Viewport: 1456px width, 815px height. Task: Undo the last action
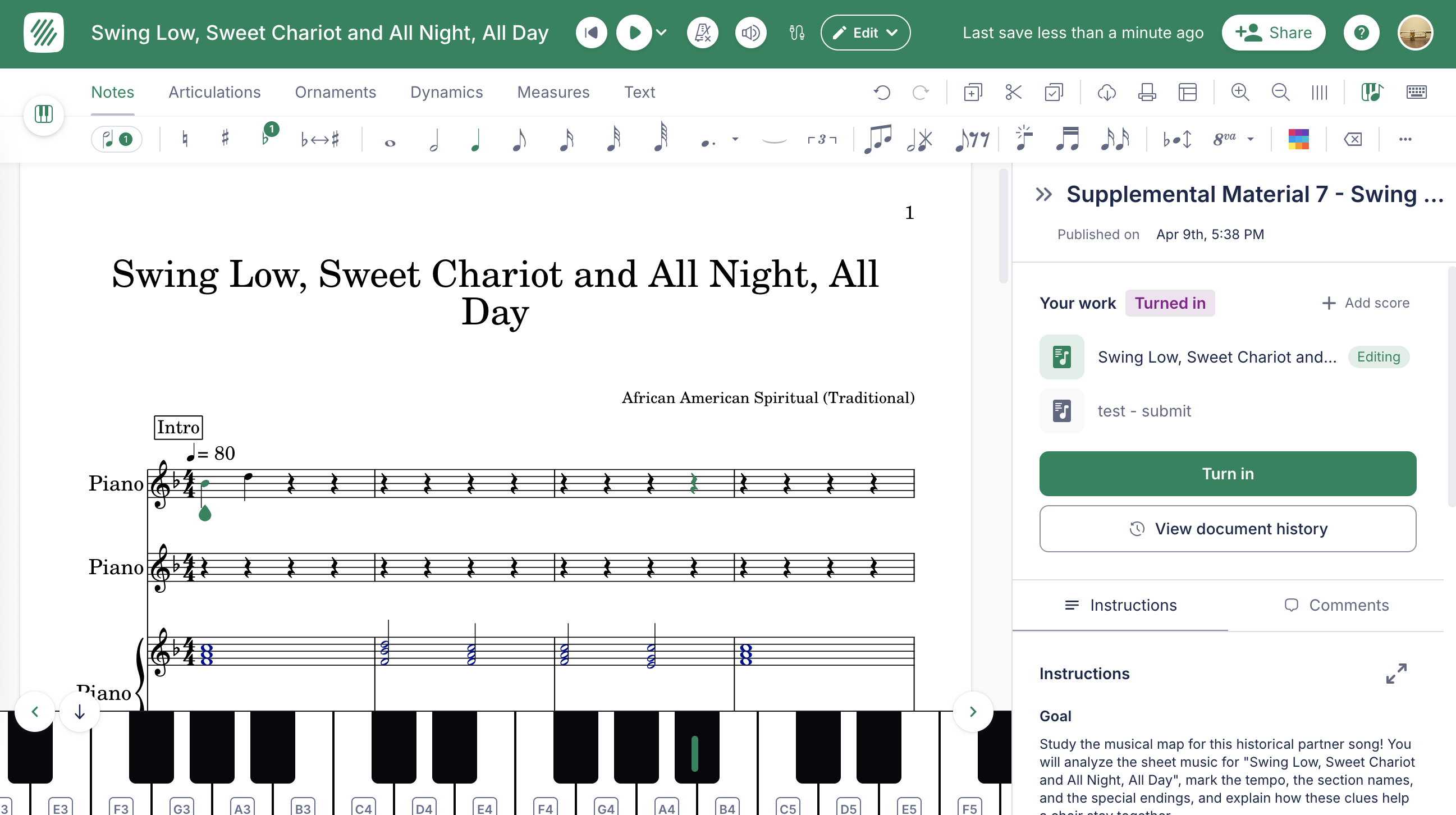[x=882, y=92]
